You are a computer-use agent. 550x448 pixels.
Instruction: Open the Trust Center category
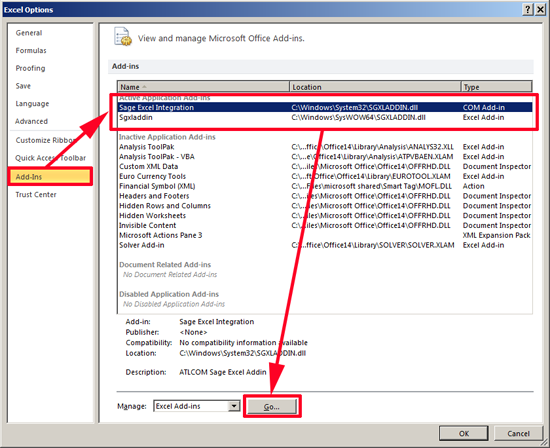tap(36, 194)
